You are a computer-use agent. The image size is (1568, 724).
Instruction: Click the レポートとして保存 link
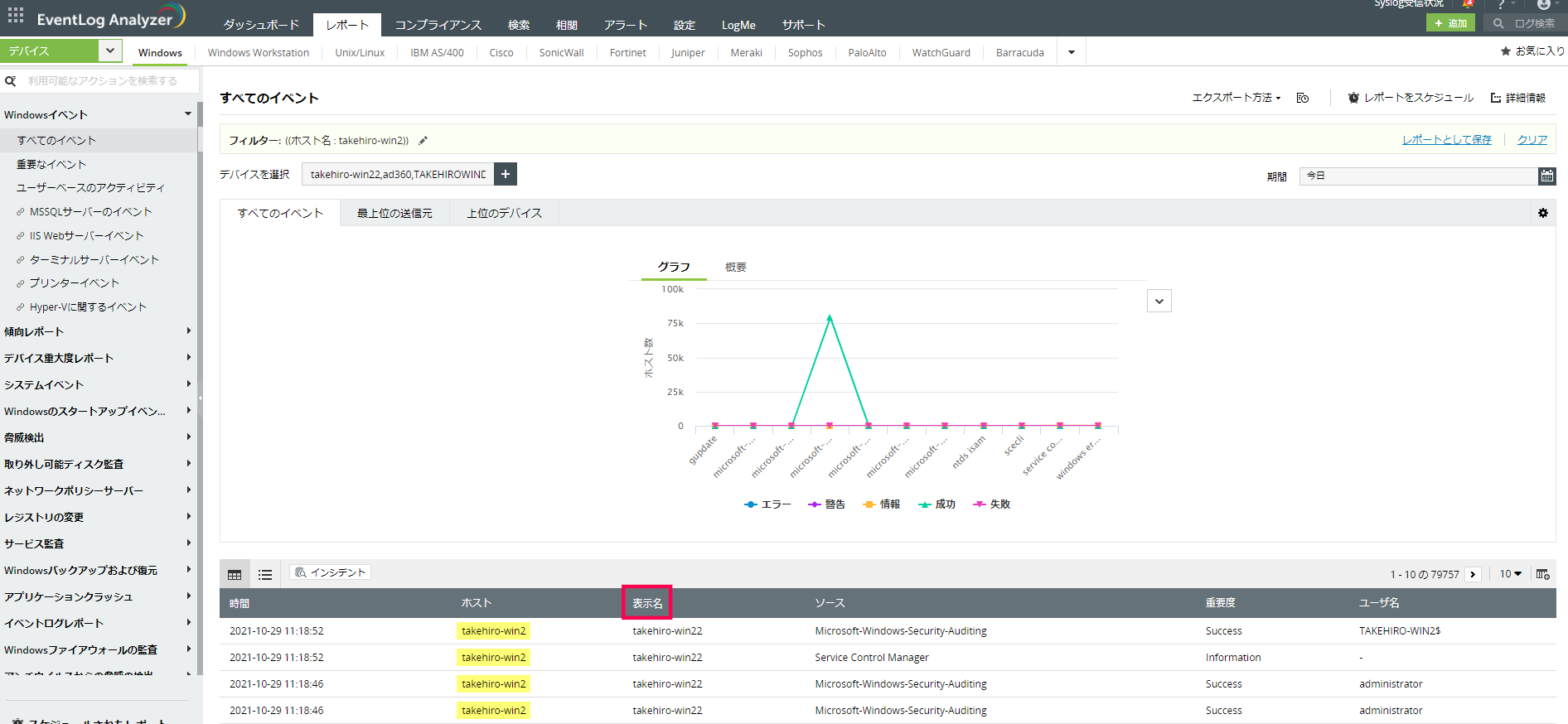tap(1446, 140)
